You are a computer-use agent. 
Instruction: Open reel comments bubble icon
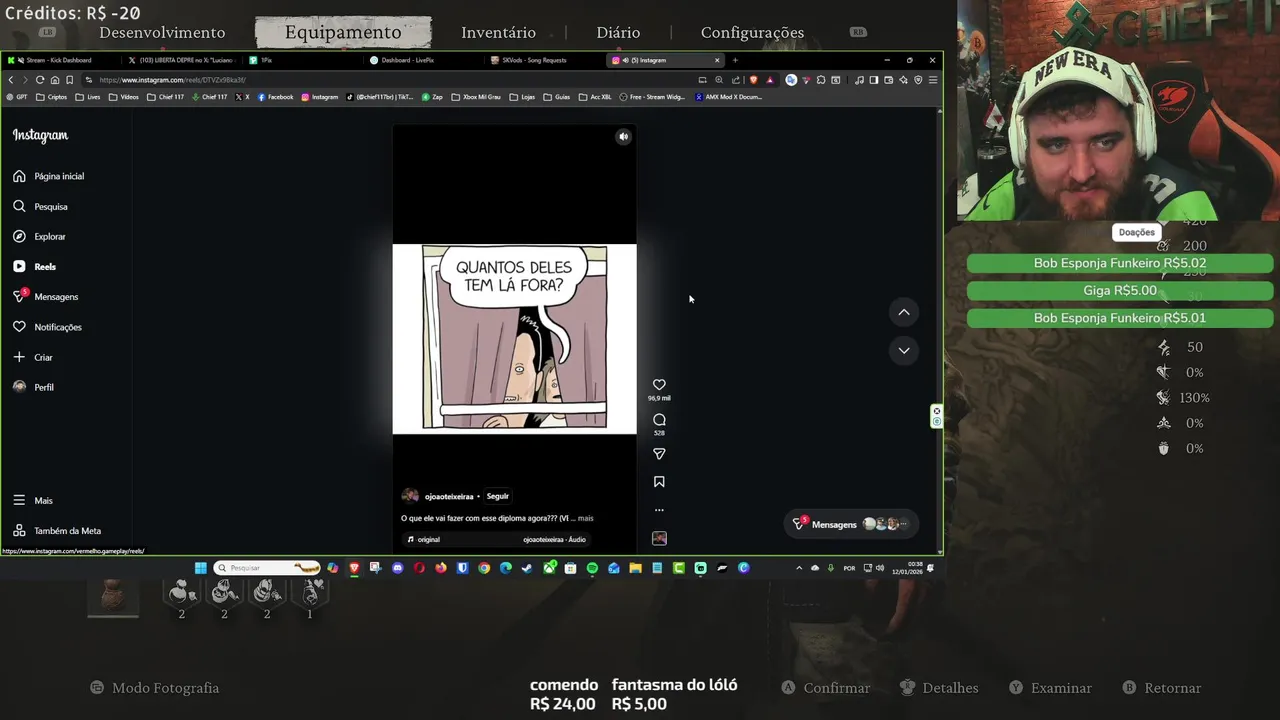(659, 420)
